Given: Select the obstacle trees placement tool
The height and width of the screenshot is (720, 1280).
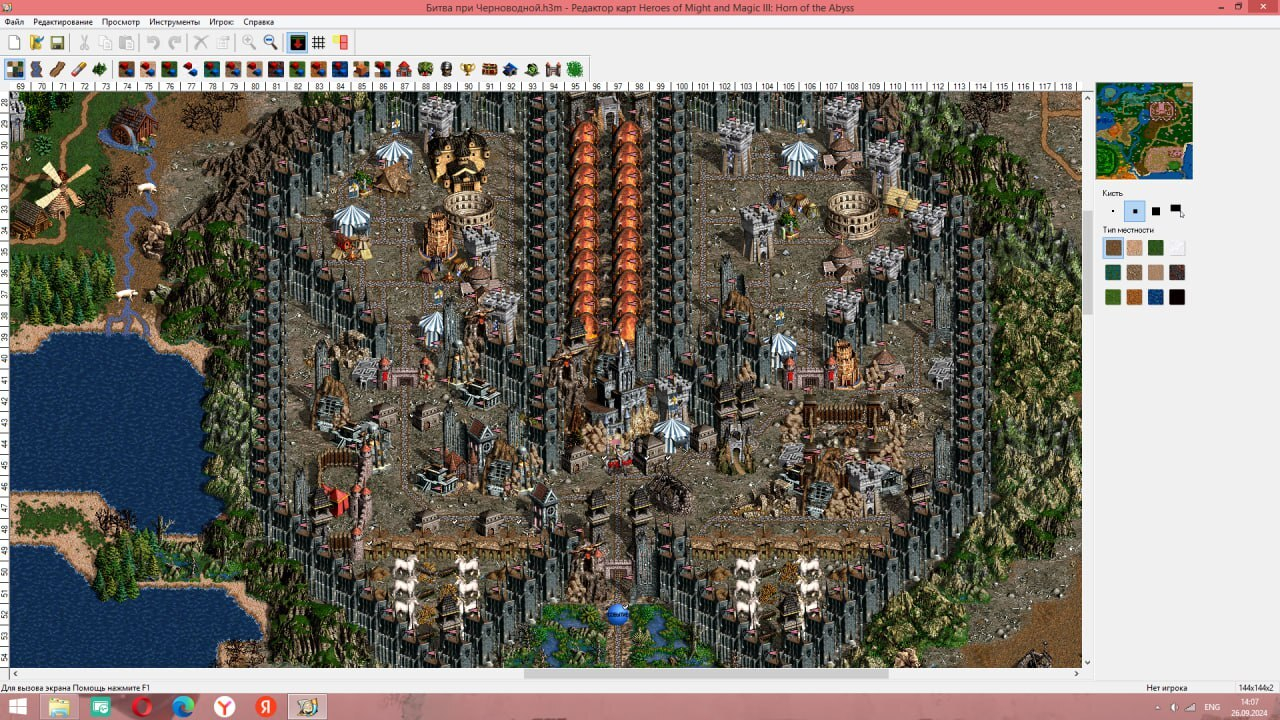Looking at the screenshot, I should point(100,69).
